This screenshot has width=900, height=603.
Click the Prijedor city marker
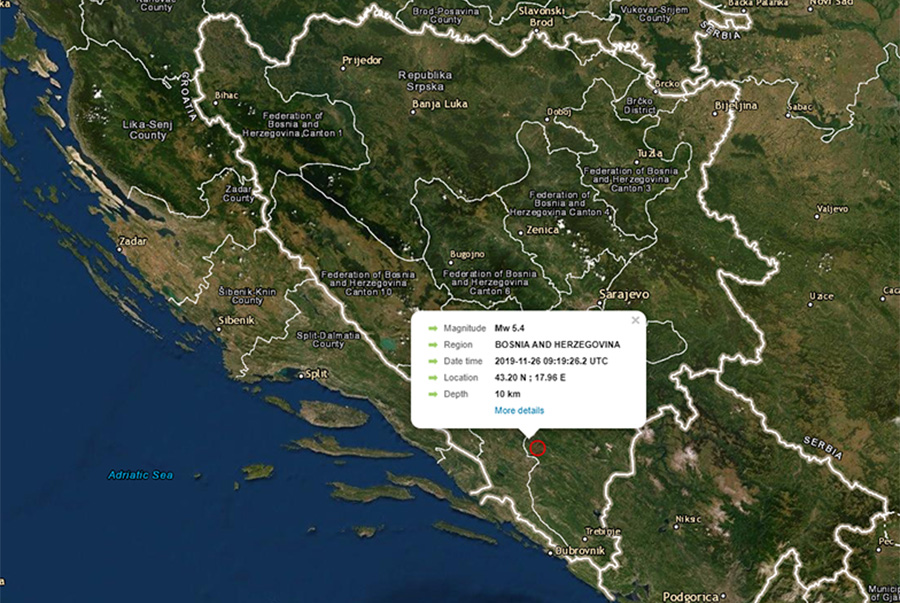click(x=343, y=68)
